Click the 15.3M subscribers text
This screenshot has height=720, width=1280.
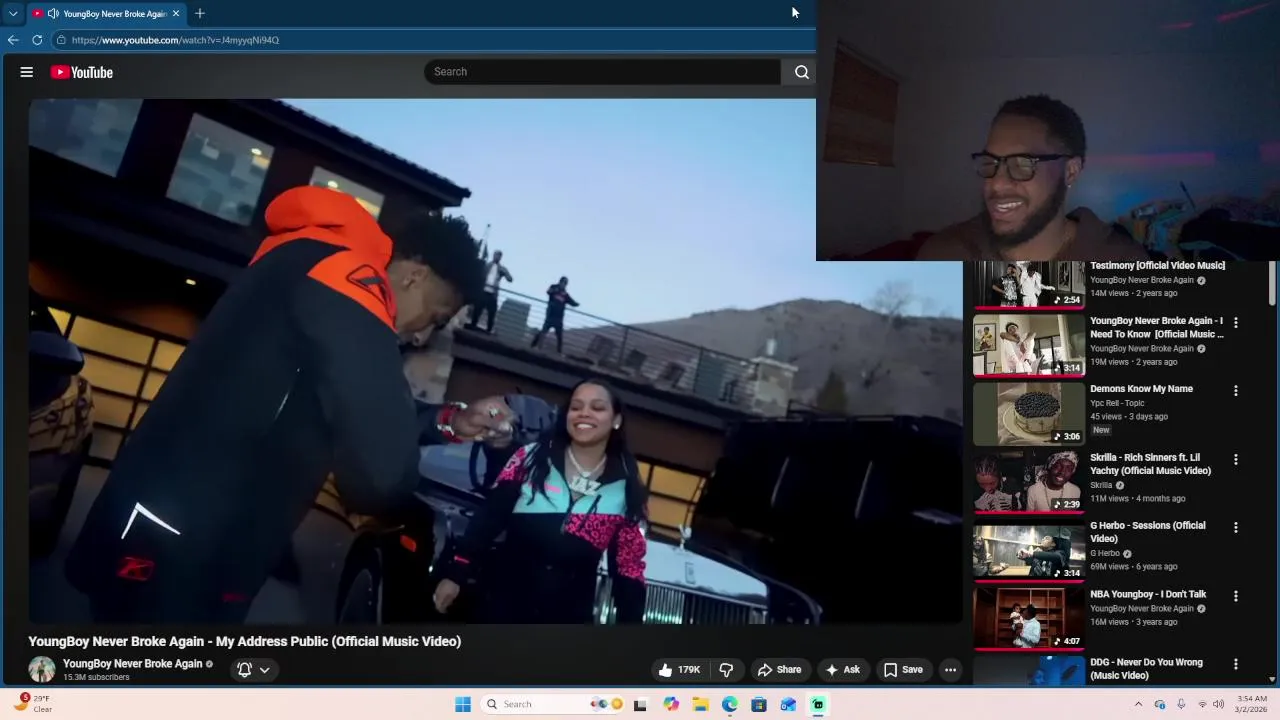96,677
